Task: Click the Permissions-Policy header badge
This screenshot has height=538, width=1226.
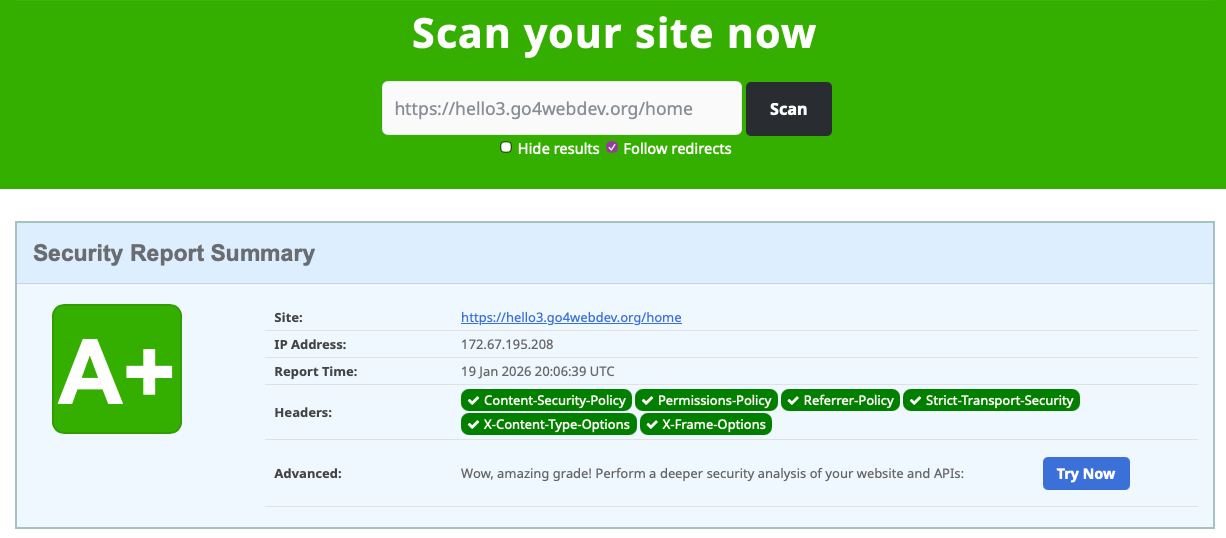Action: click(706, 400)
